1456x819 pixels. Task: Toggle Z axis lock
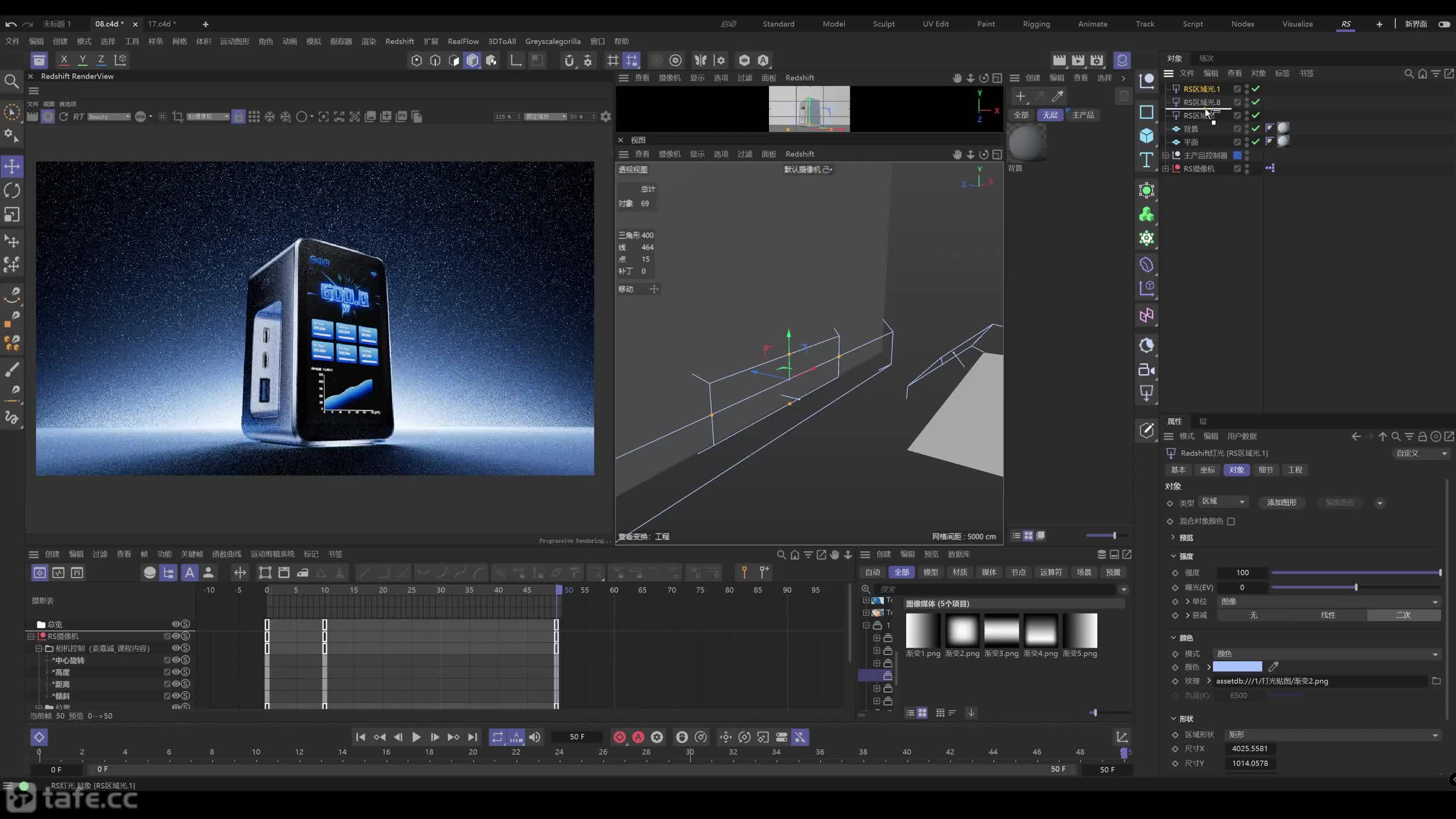[x=101, y=60]
